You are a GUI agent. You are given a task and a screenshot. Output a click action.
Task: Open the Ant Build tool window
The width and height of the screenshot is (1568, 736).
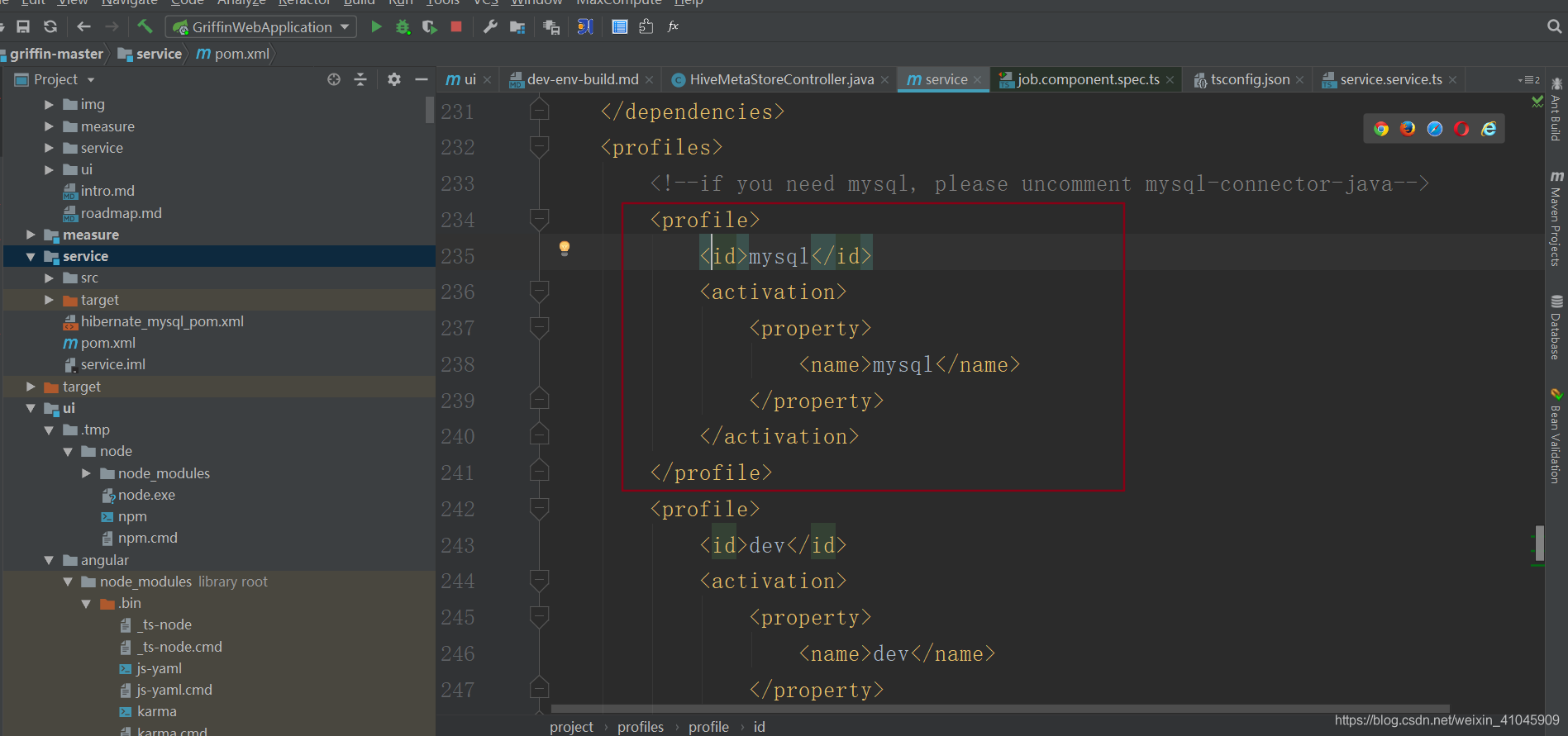point(1556,109)
